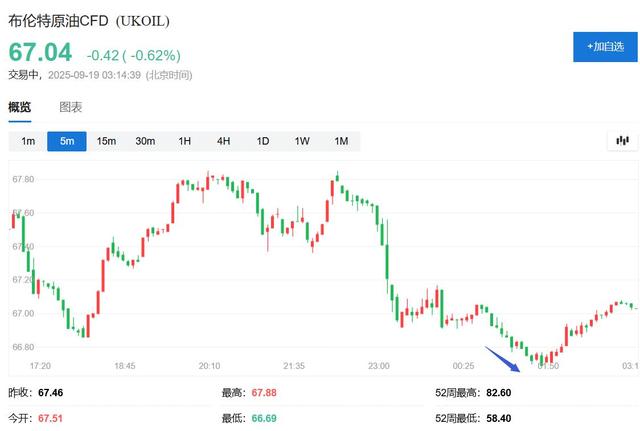Click the 最低 value 66.69

[264, 418]
